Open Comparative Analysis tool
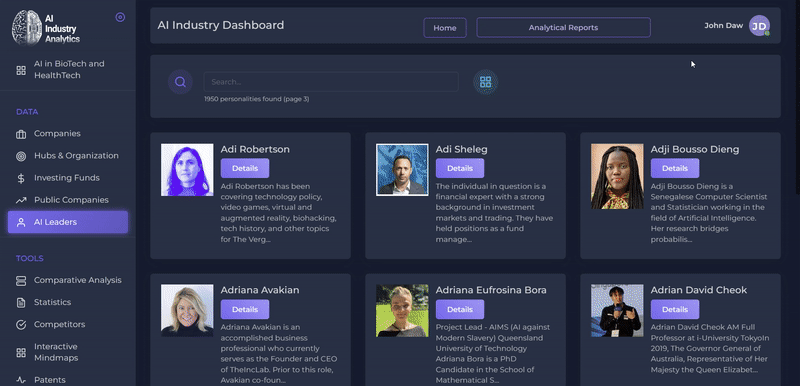This screenshot has height=386, width=800. click(x=68, y=280)
